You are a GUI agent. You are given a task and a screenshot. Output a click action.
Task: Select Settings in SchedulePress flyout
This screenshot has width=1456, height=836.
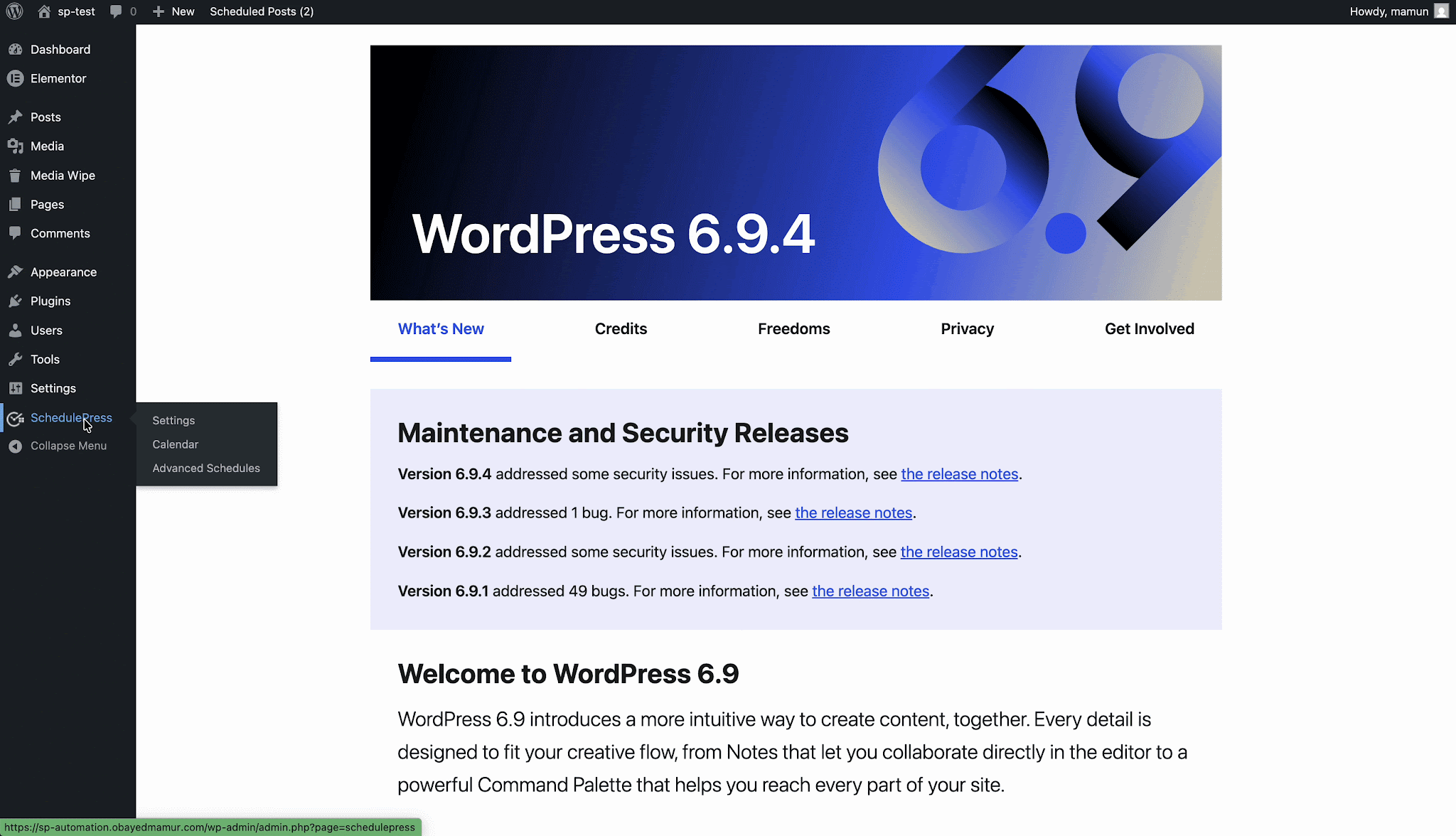(x=173, y=420)
